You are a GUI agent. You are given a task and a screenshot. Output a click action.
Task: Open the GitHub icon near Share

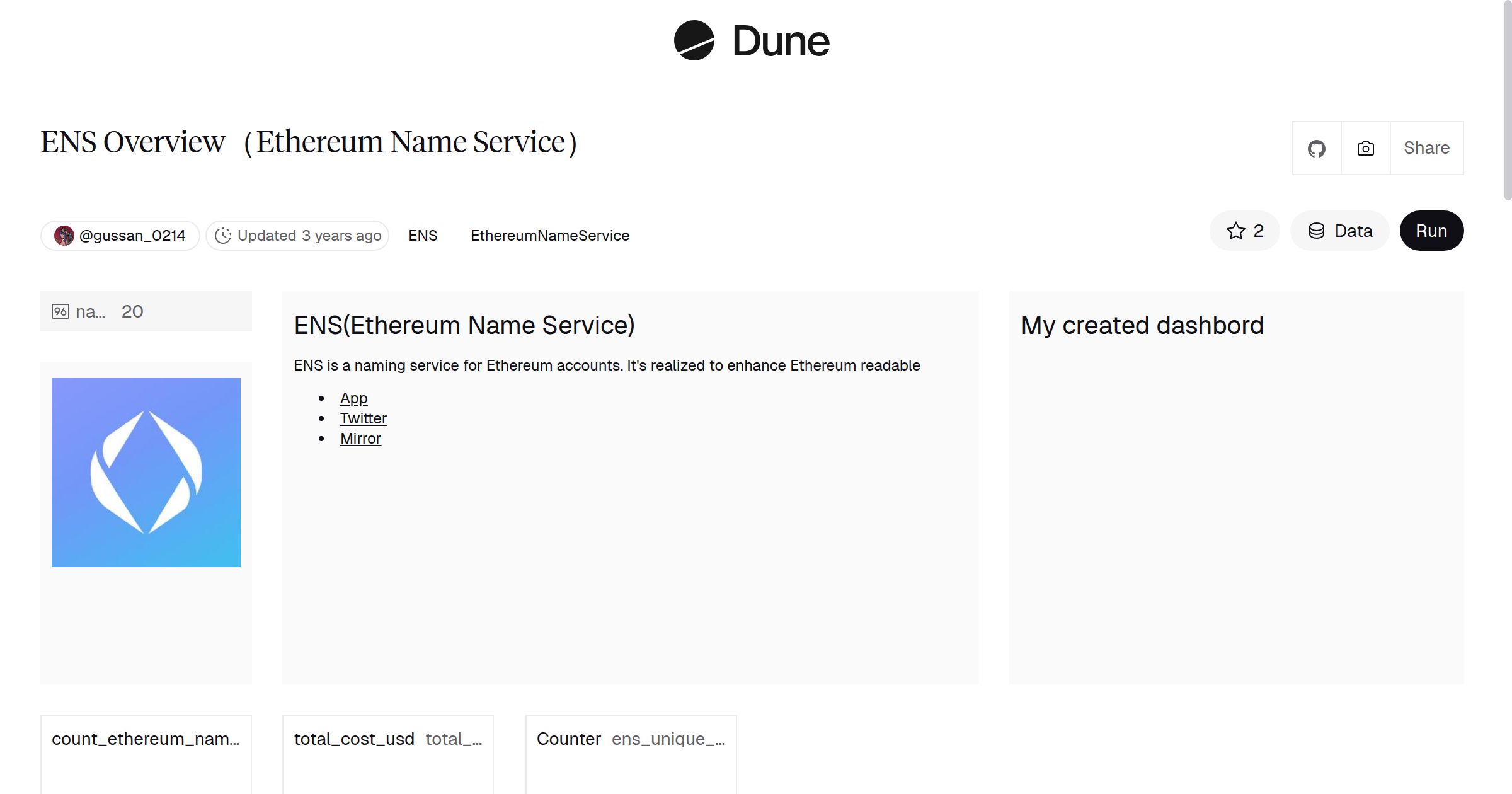coord(1316,147)
